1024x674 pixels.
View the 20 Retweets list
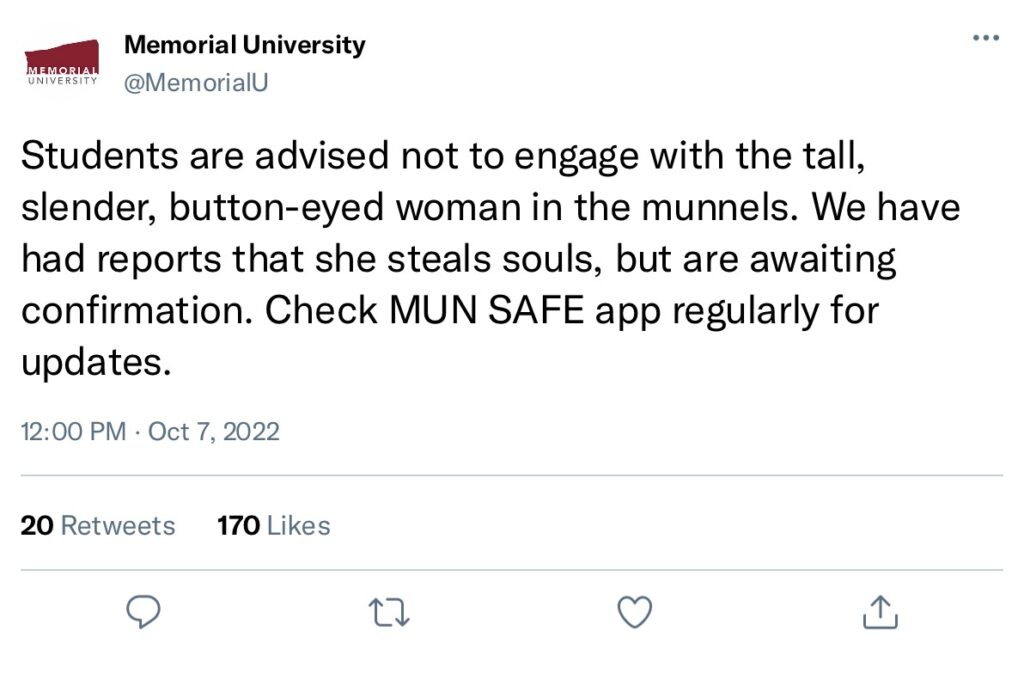click(x=97, y=526)
